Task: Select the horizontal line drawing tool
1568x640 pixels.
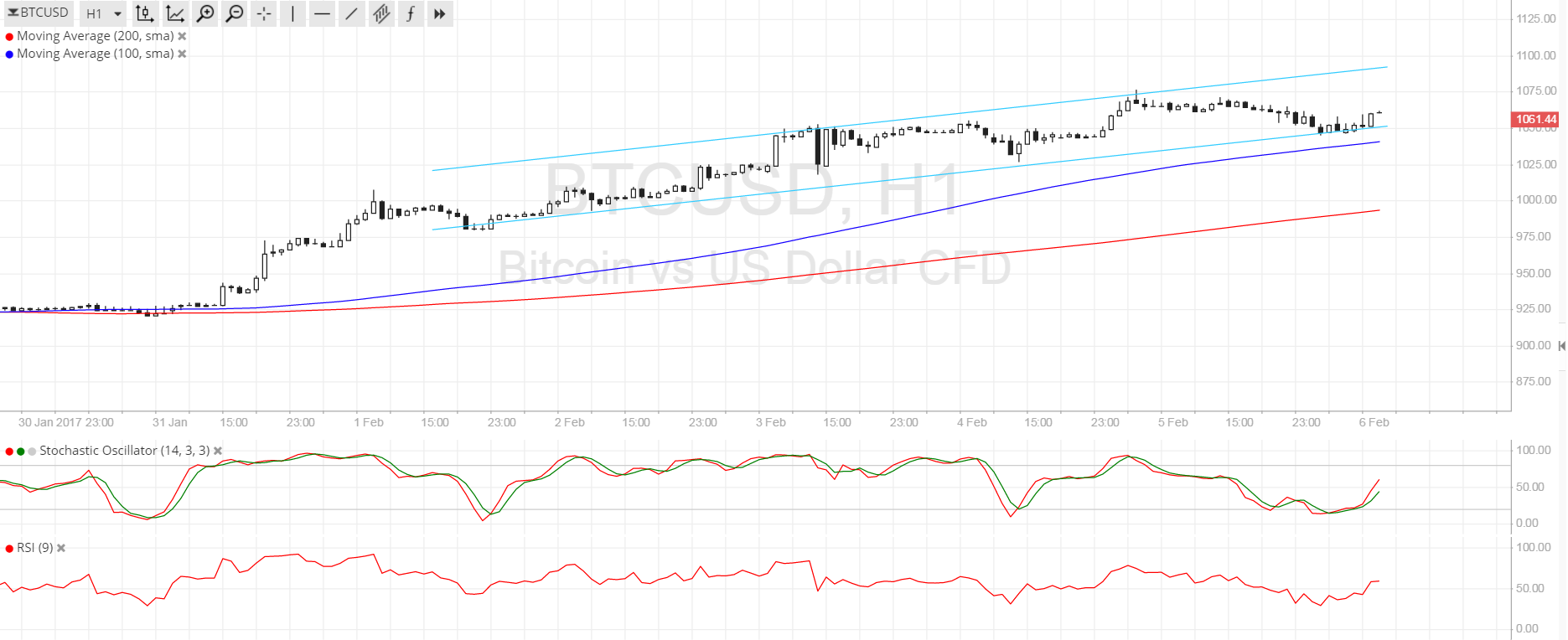Action: click(x=322, y=13)
